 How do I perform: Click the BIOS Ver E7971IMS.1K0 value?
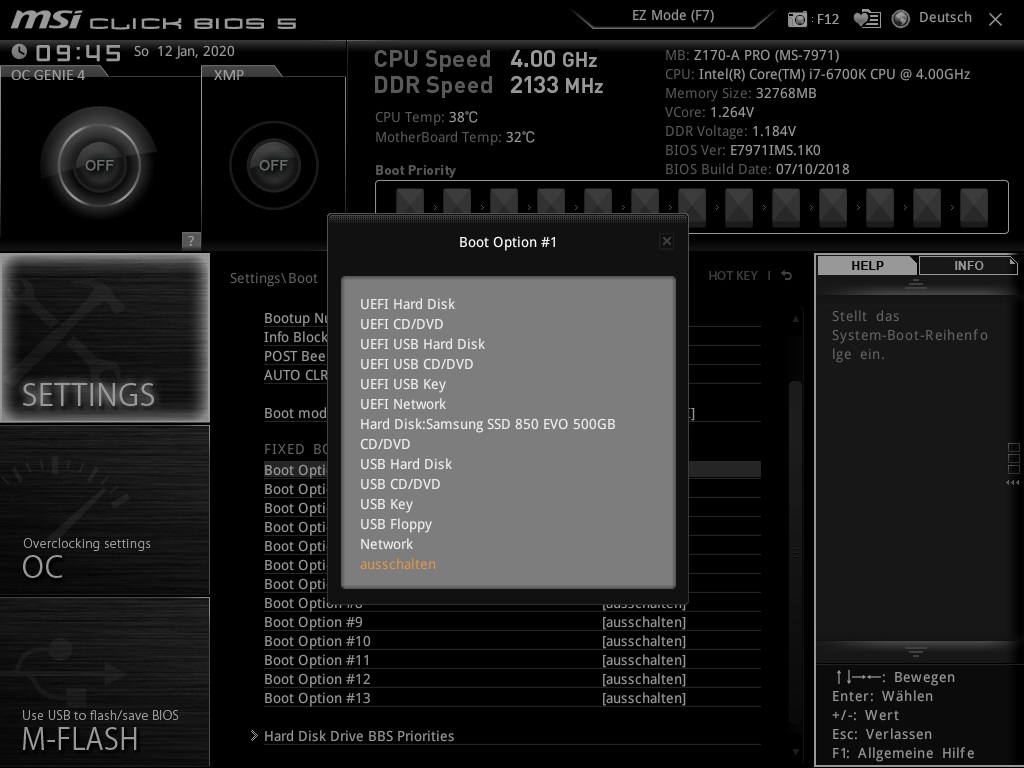coord(775,150)
